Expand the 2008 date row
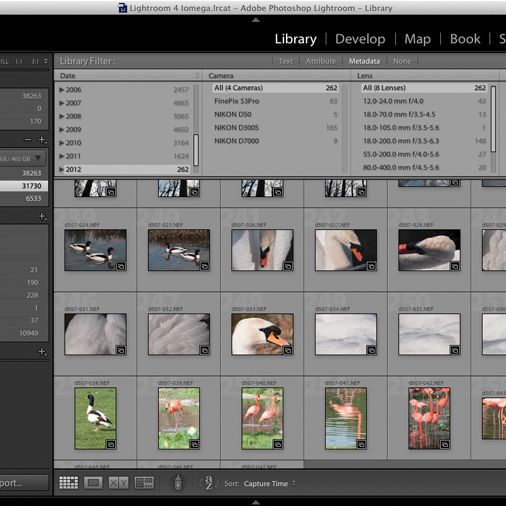The image size is (506, 506). tap(62, 116)
